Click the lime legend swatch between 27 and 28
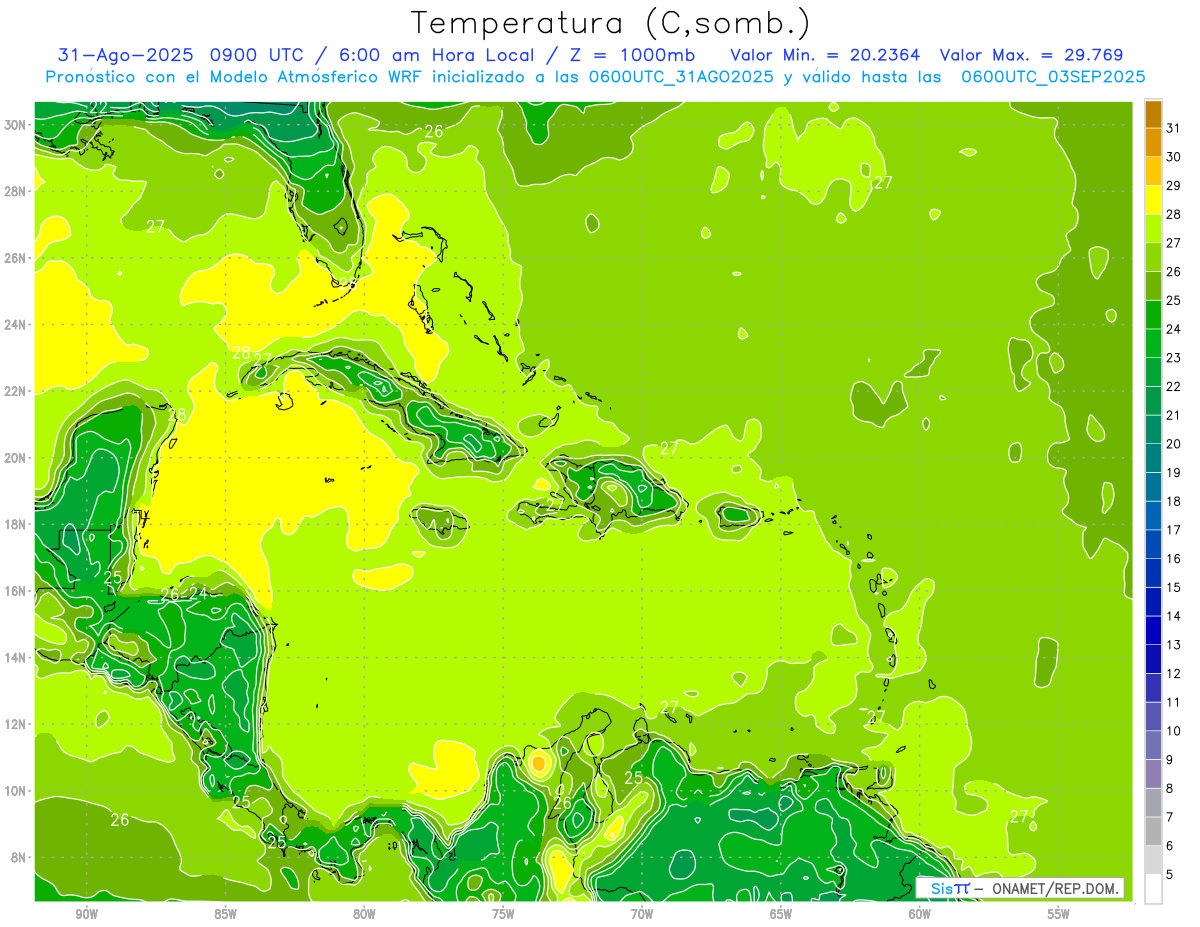 coord(1153,228)
